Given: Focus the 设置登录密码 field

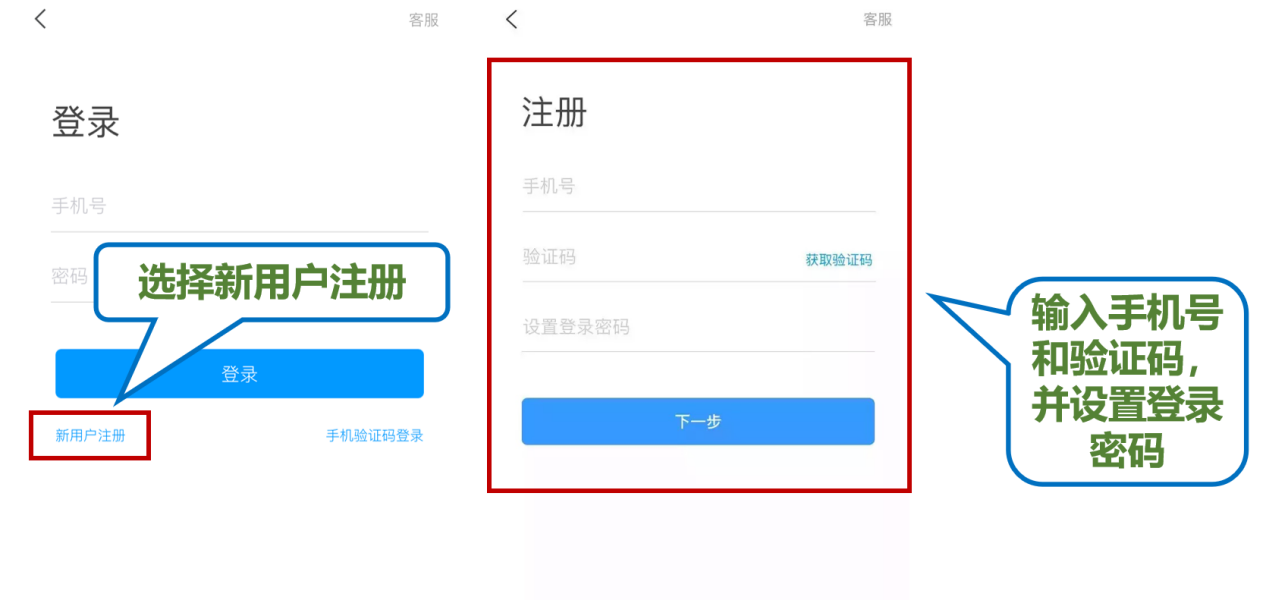Looking at the screenshot, I should (x=698, y=327).
